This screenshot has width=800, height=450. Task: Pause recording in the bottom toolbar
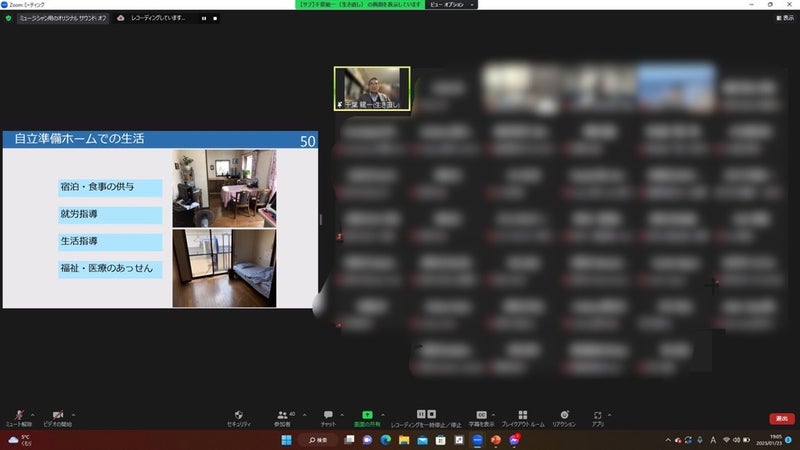421,414
